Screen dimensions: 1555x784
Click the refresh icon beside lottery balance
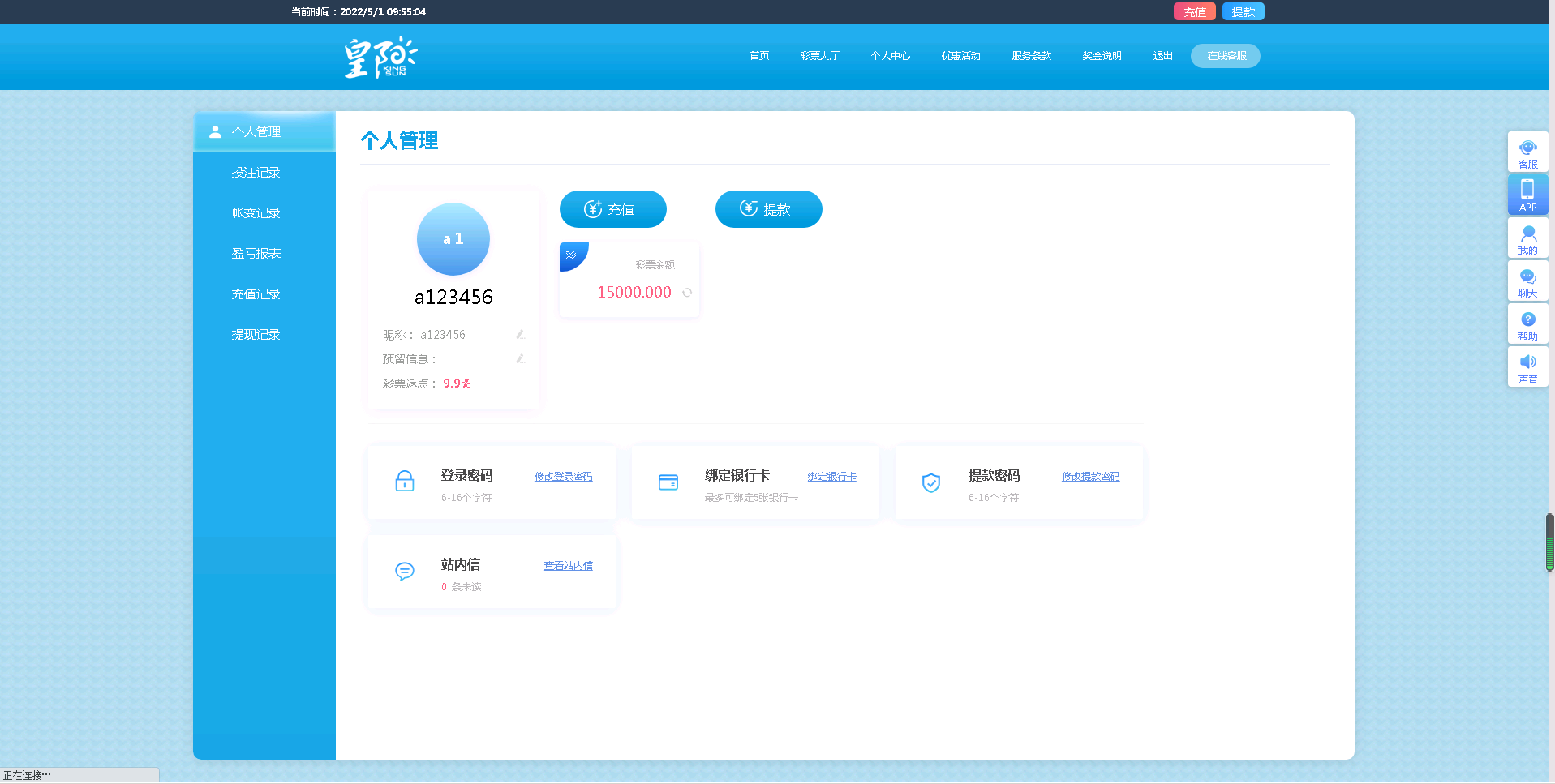pos(687,293)
